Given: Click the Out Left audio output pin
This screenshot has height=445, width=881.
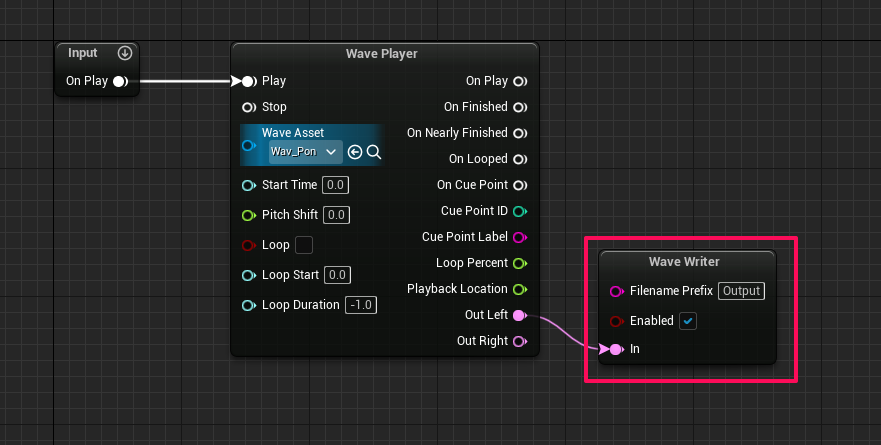Looking at the screenshot, I should pos(520,315).
